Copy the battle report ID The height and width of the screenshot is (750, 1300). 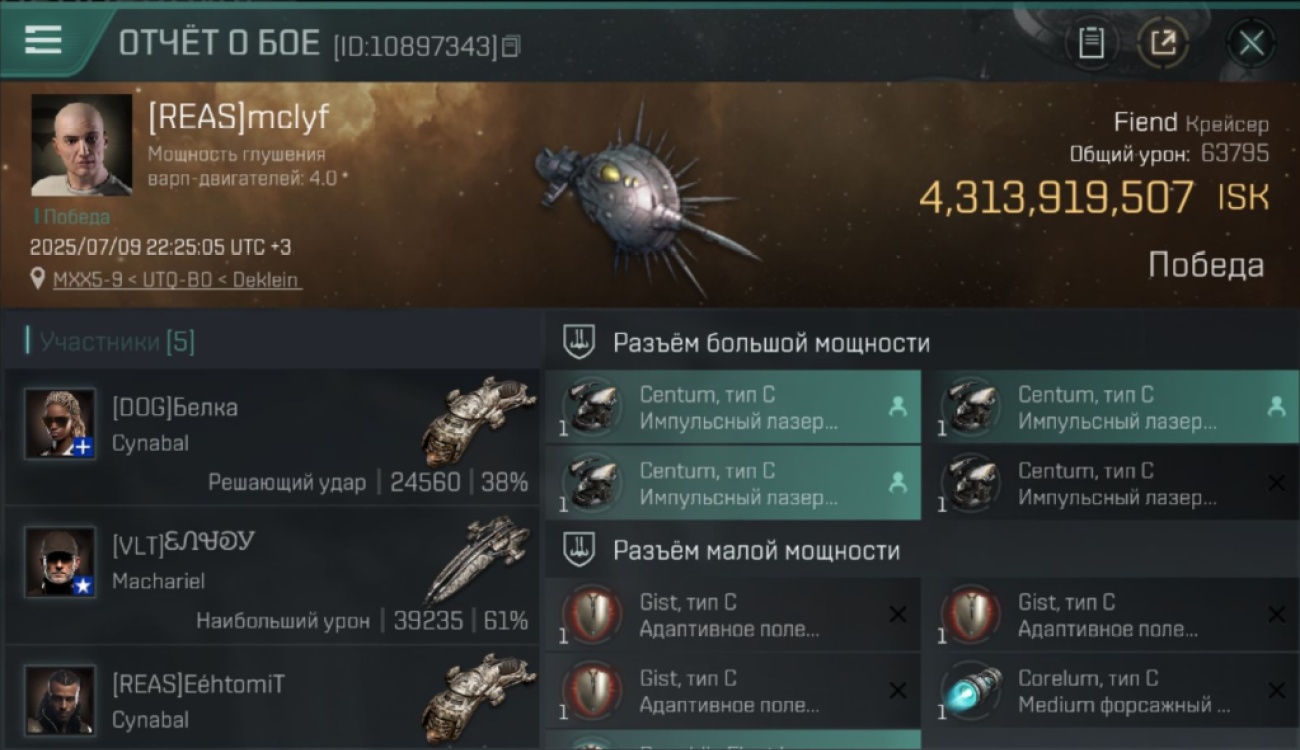[x=511, y=46]
